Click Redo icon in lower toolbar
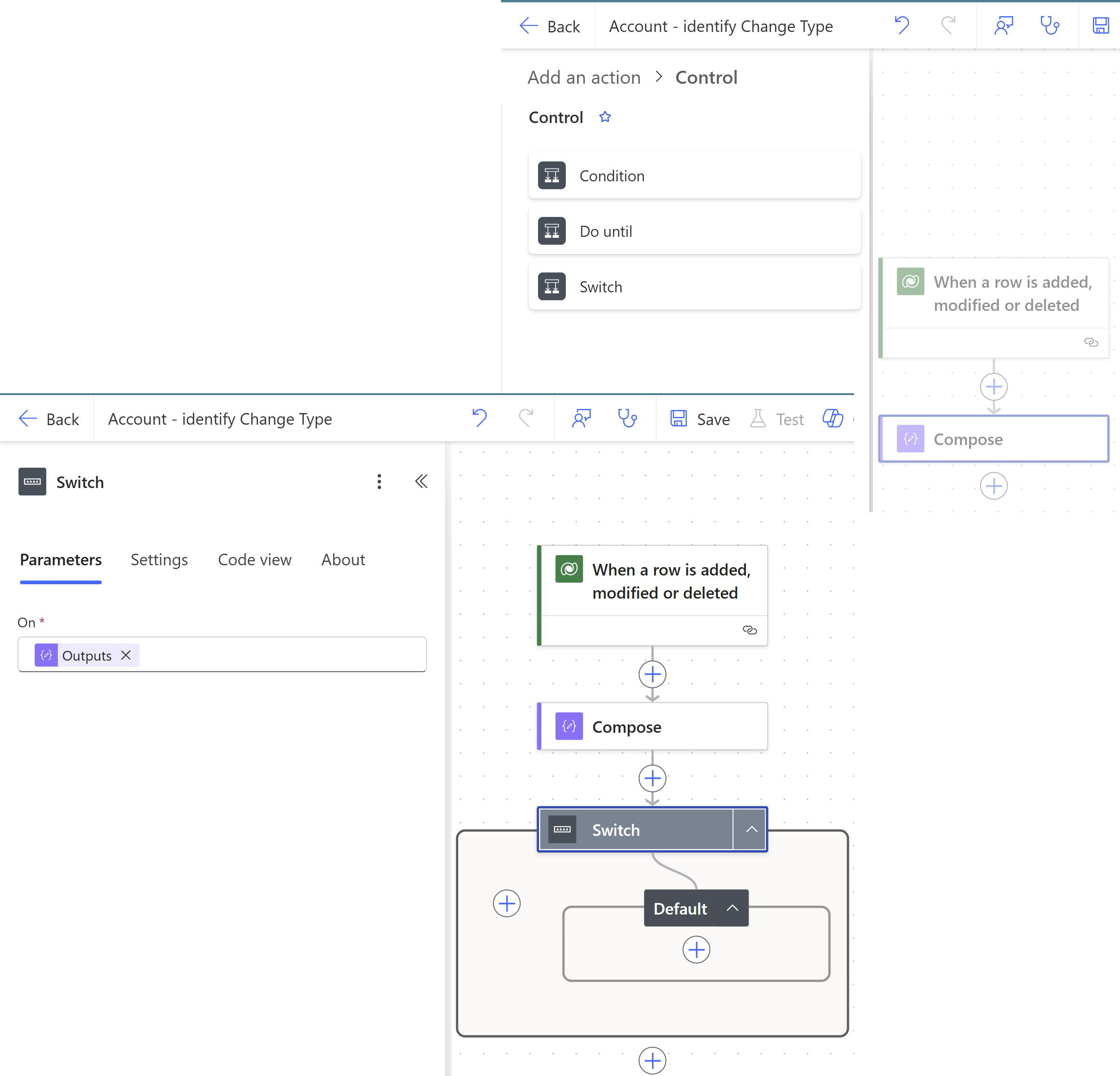The height and width of the screenshot is (1076, 1120). tap(526, 418)
